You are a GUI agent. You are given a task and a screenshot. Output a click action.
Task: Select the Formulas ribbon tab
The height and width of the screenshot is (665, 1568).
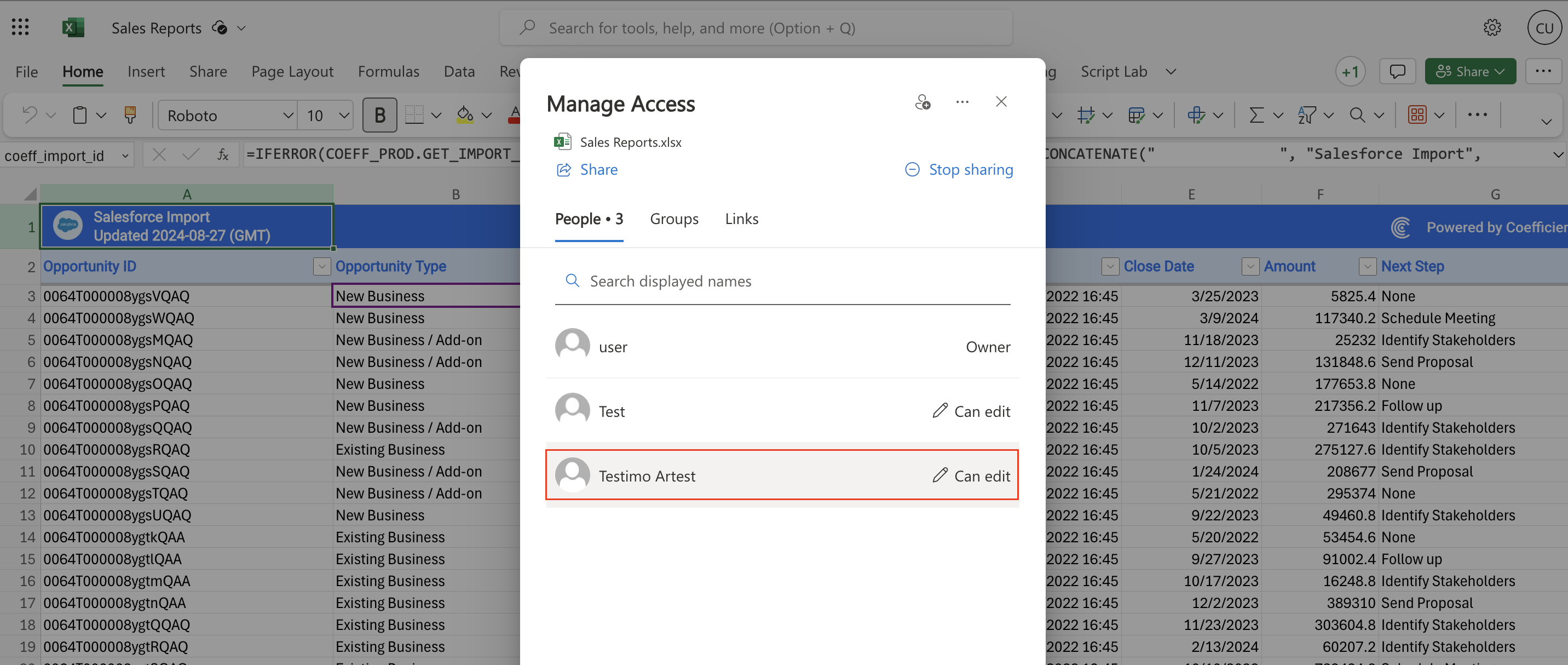(x=388, y=72)
